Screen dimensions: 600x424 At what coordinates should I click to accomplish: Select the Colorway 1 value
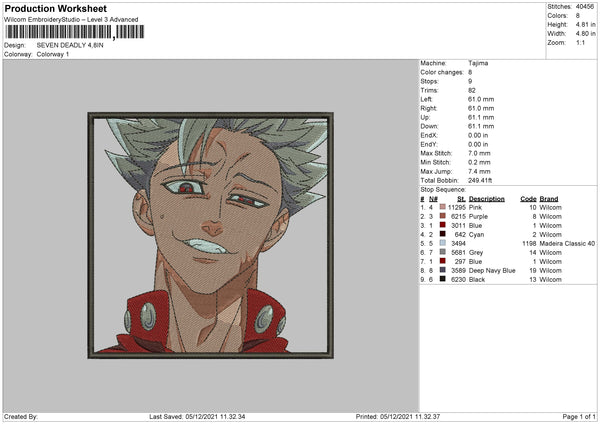coord(53,54)
